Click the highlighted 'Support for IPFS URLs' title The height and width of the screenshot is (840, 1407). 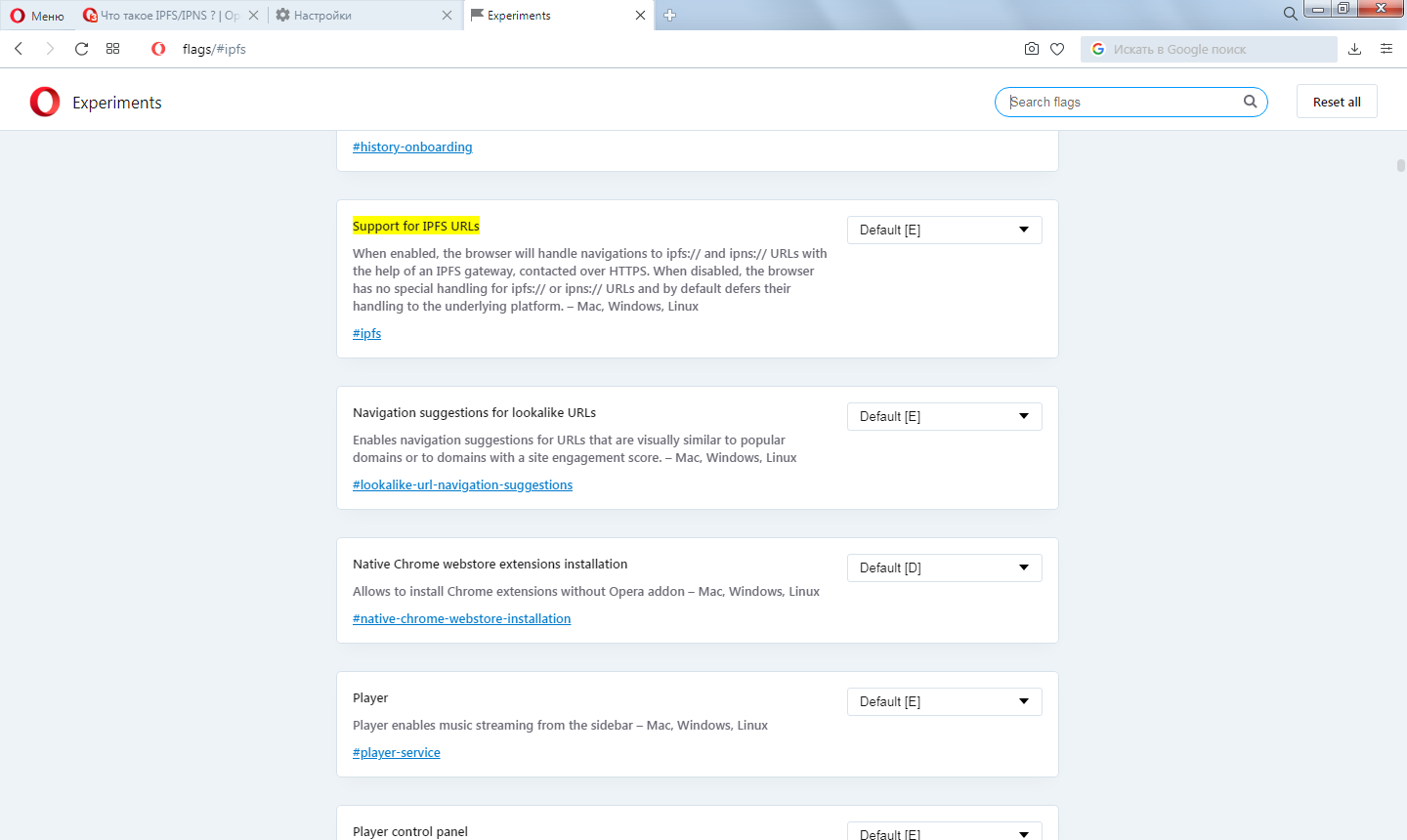pyautogui.click(x=416, y=227)
